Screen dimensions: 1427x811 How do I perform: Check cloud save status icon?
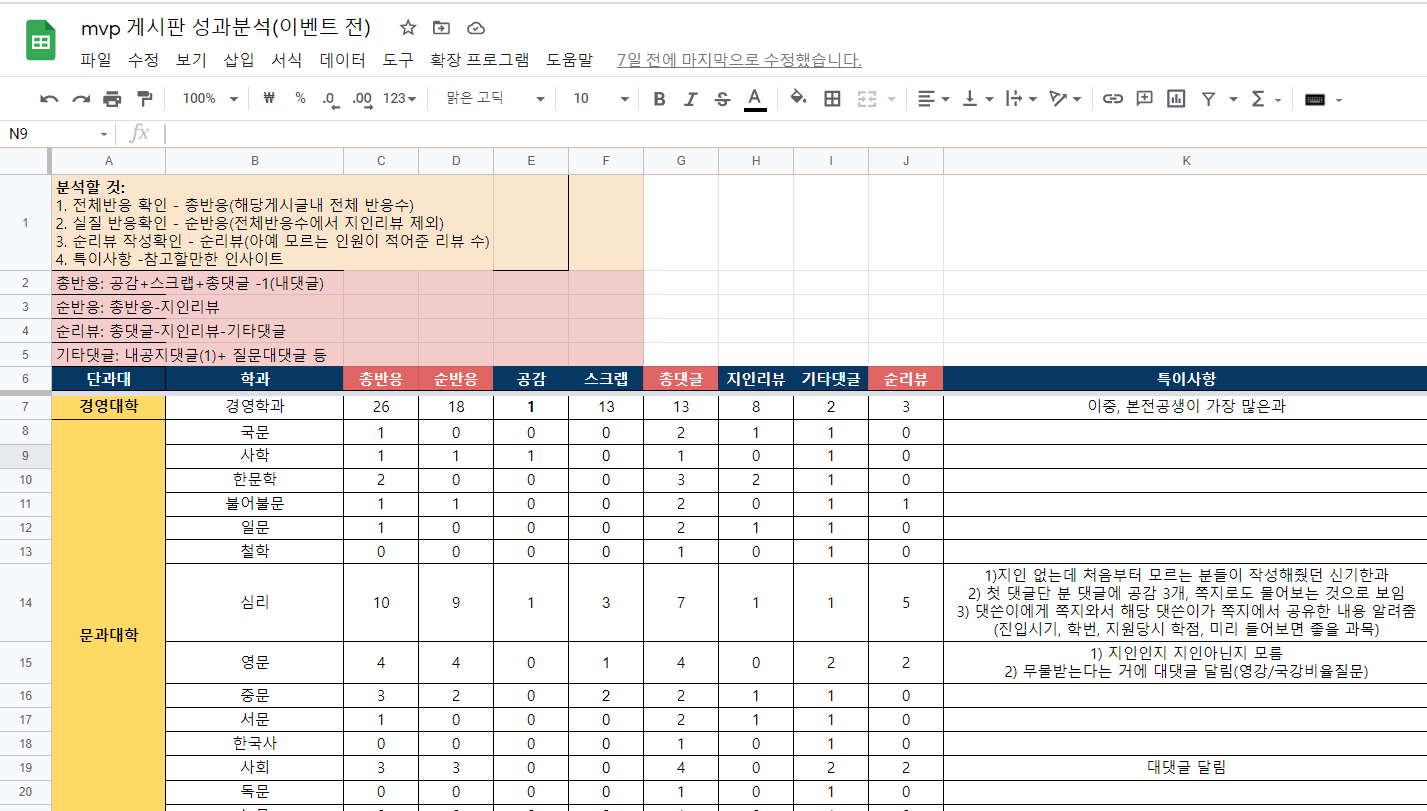[476, 28]
